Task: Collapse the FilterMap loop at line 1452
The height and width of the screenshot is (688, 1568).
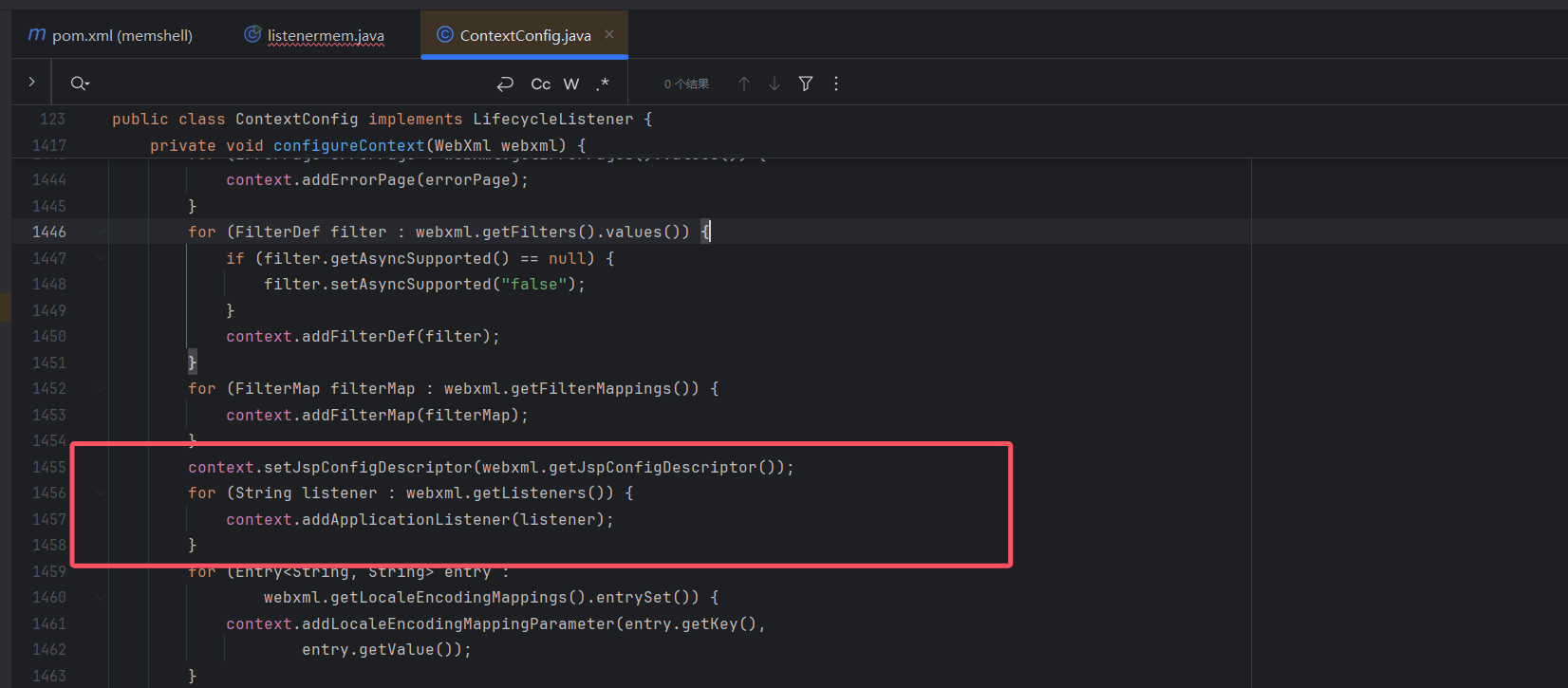Action: (101, 388)
